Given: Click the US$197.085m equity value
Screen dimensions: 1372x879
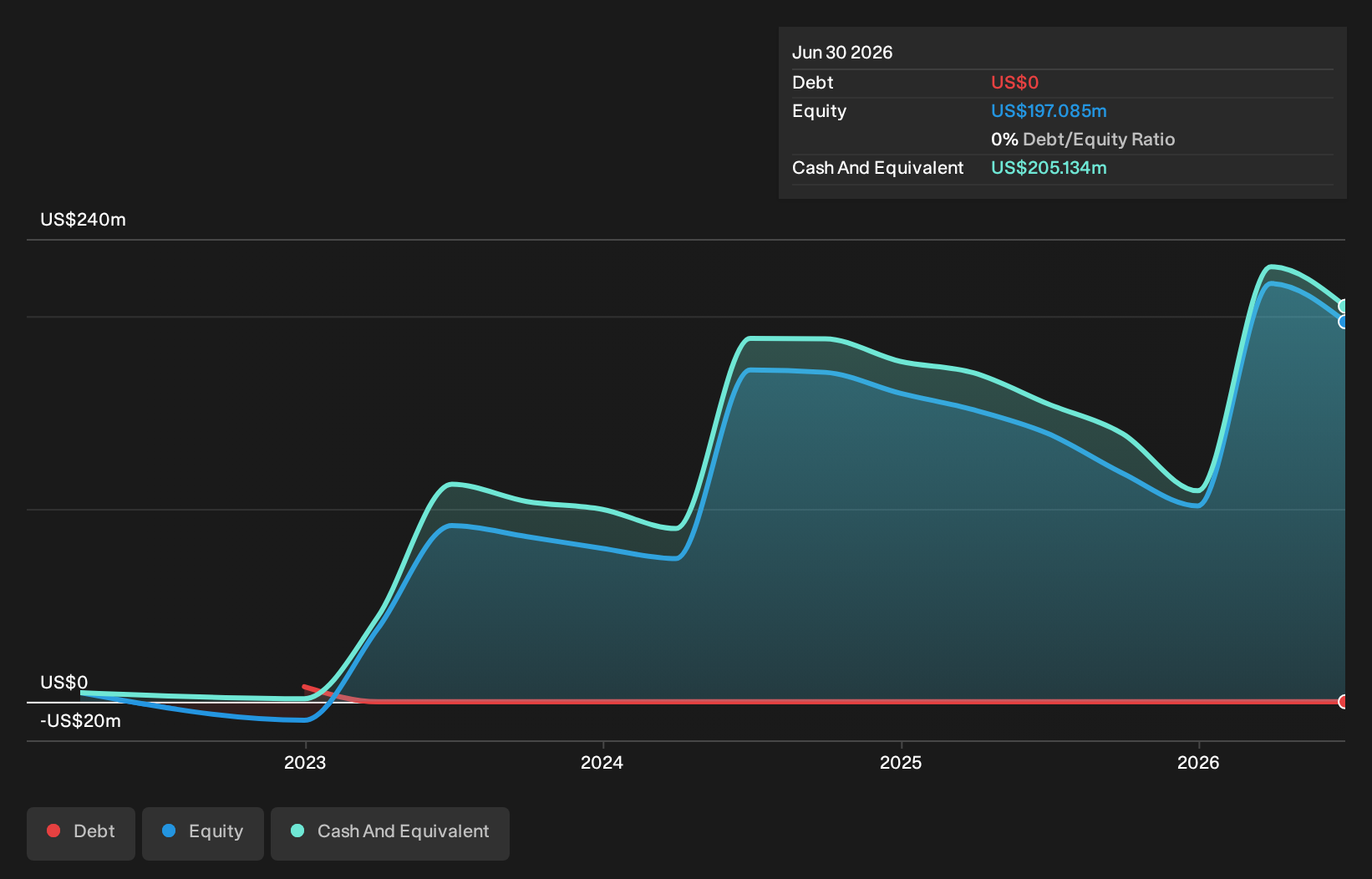Looking at the screenshot, I should [1049, 111].
